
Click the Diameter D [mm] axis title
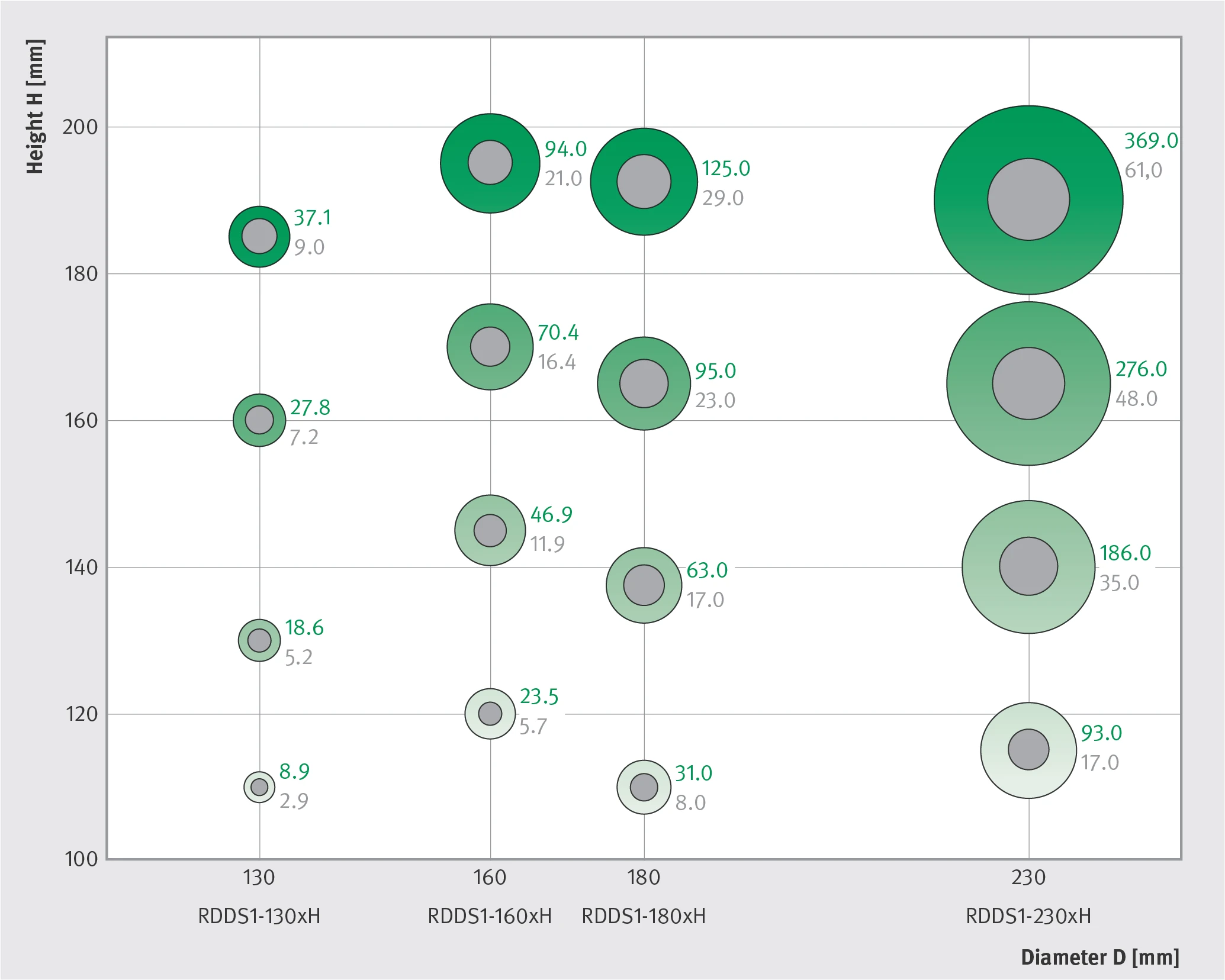tap(1100, 958)
